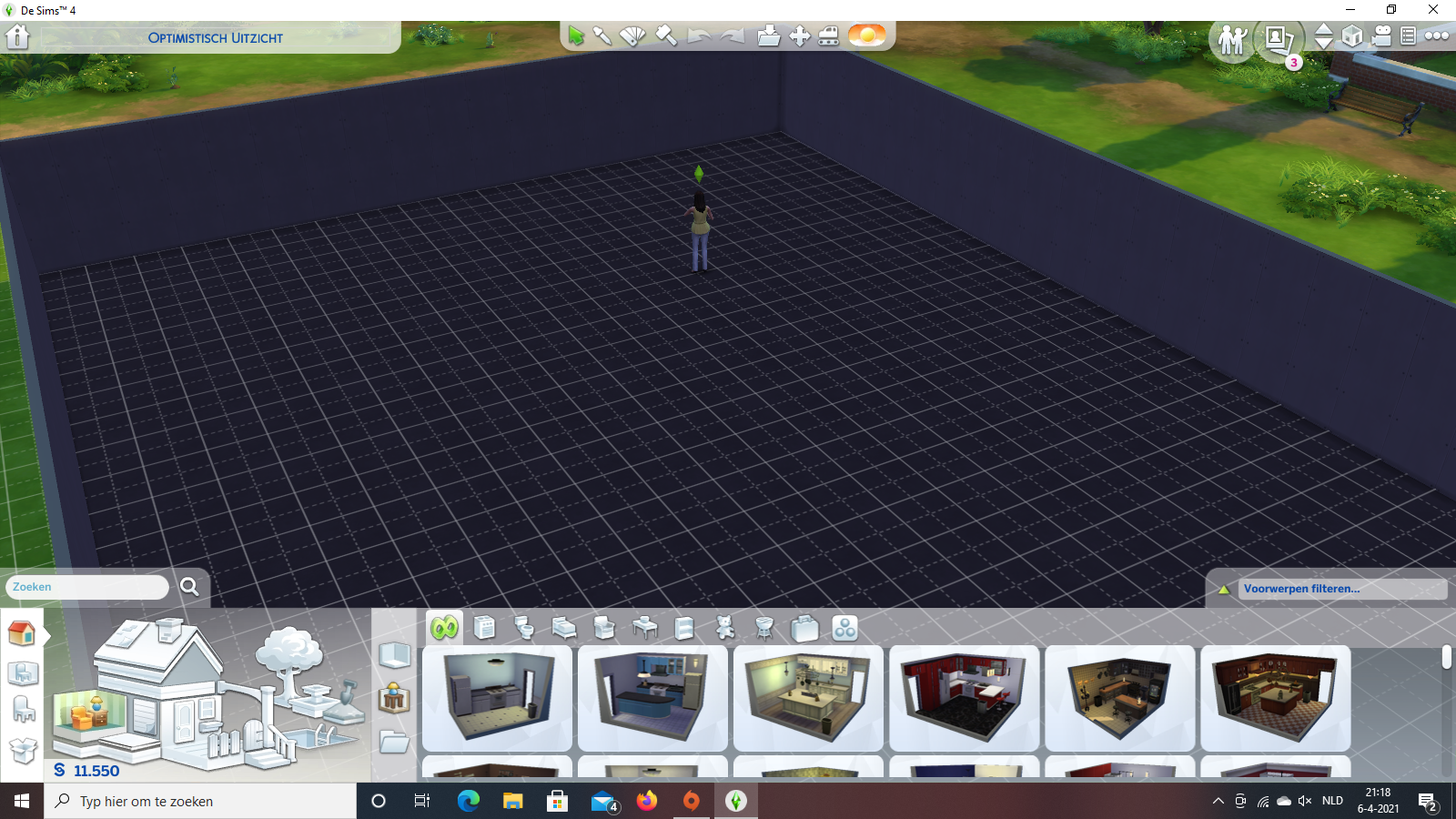Pick the Eyedropper tool
The height and width of the screenshot is (819, 1456).
click(602, 36)
